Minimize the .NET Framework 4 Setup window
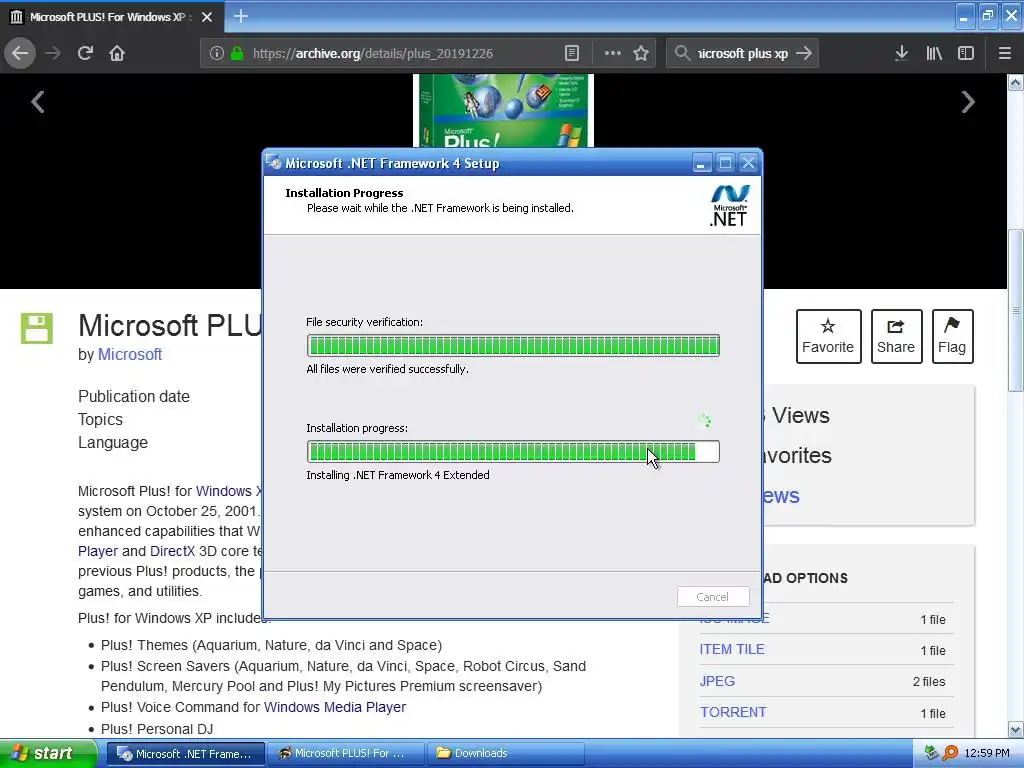The image size is (1024, 768). [x=701, y=163]
